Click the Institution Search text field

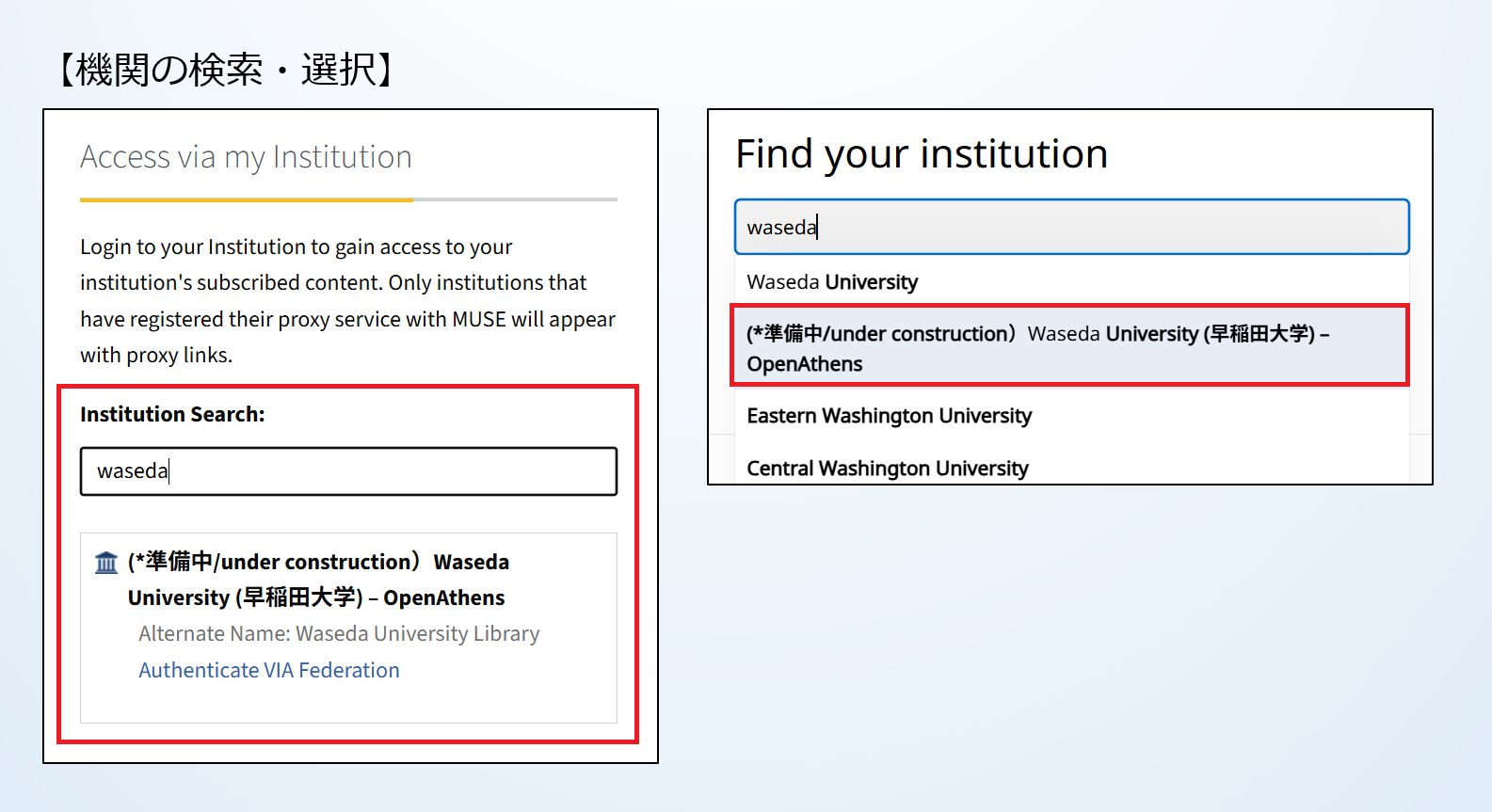(348, 471)
